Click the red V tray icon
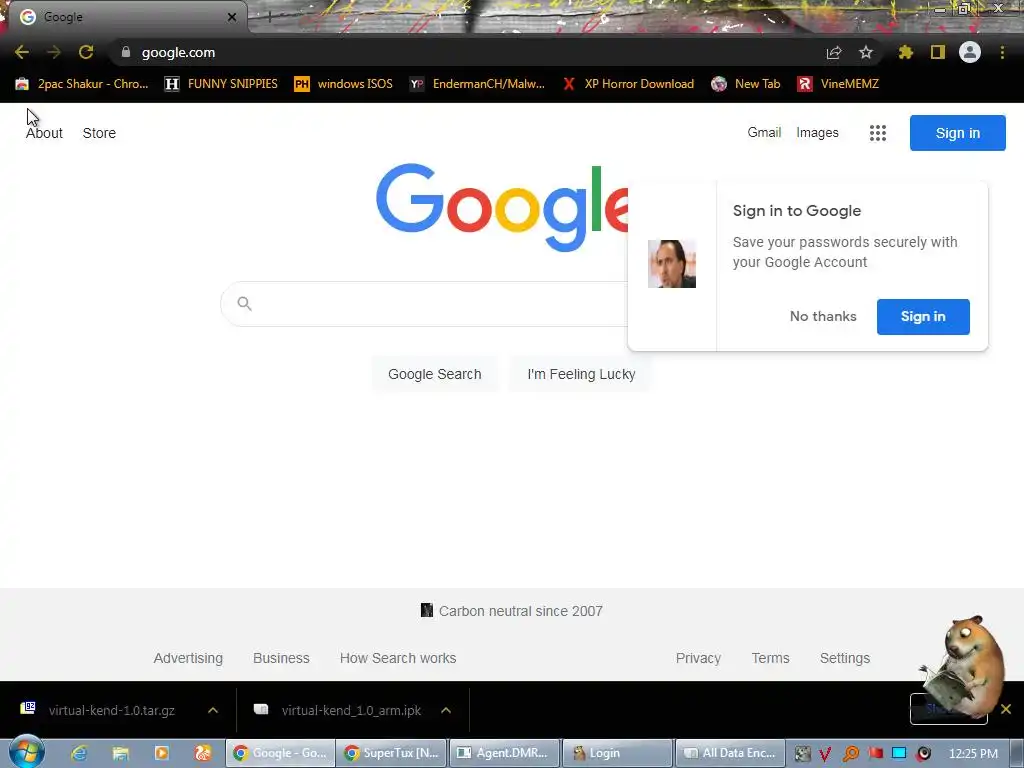1024x768 pixels. tap(825, 754)
